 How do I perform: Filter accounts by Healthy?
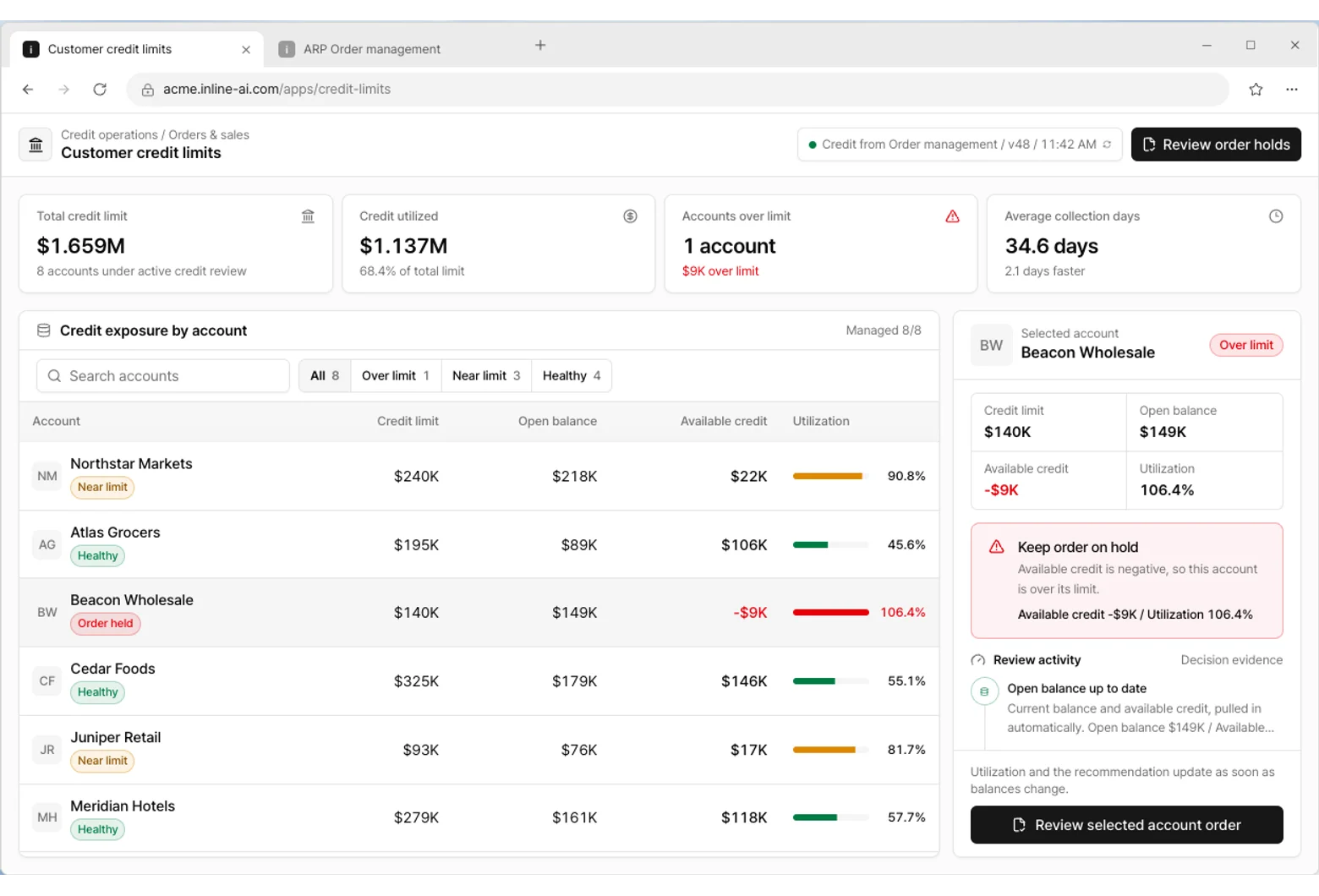coord(572,375)
